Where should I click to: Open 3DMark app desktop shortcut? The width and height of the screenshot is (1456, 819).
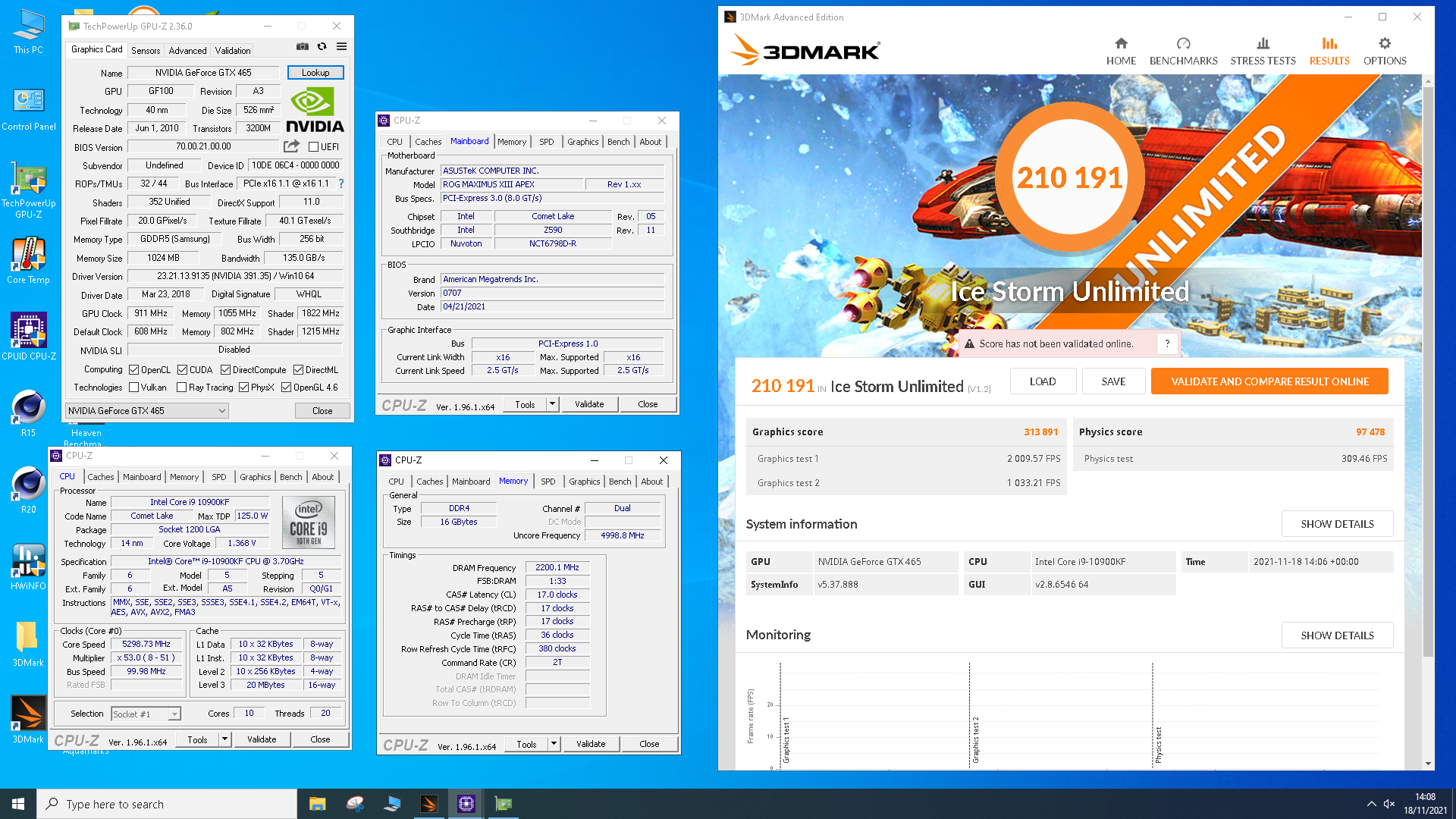pyautogui.click(x=28, y=720)
